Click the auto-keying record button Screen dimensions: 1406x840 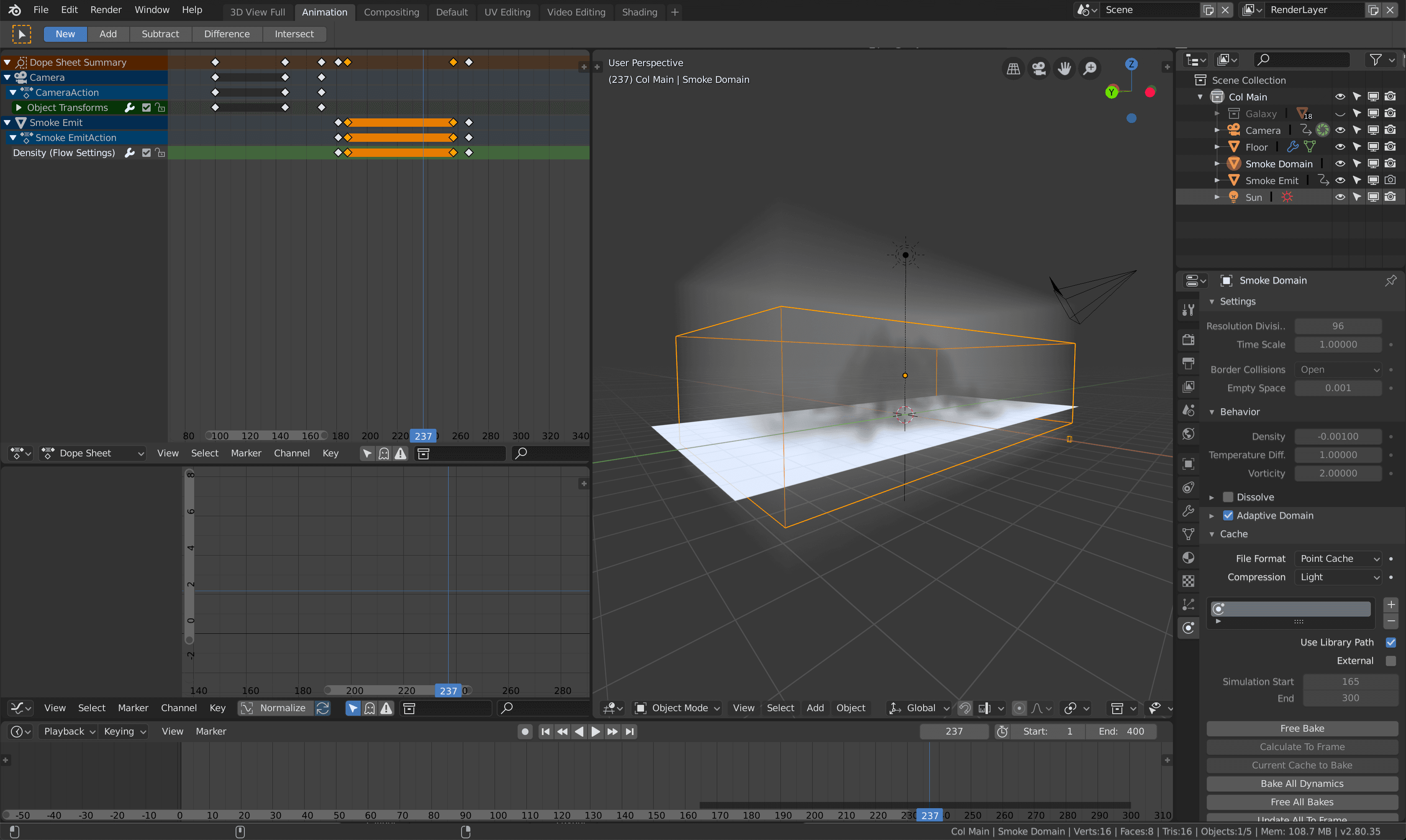525,731
